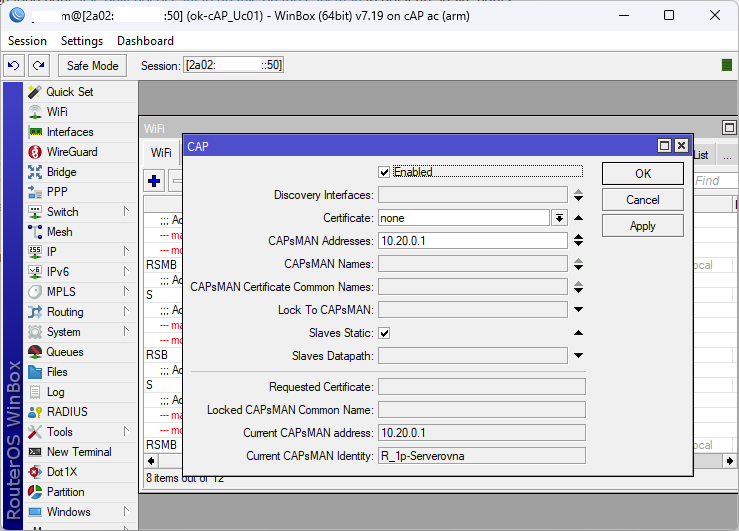Image resolution: width=739 pixels, height=531 pixels.
Task: Click the Current CAPsMAN Identity value
Action: click(x=482, y=456)
